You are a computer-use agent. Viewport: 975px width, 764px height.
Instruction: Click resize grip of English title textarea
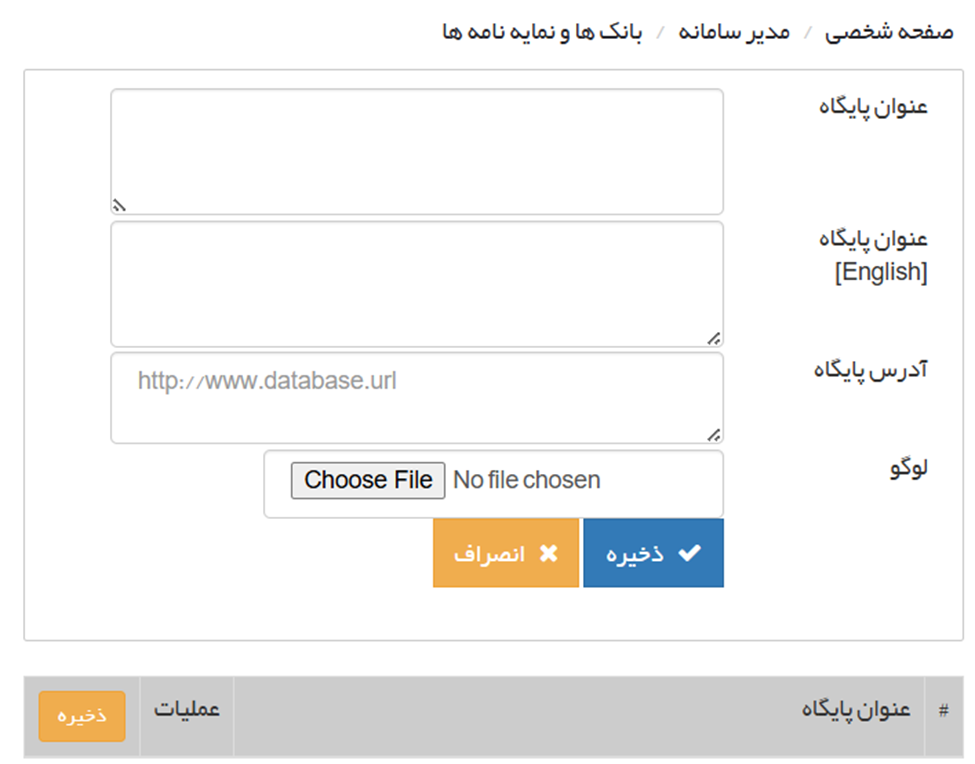[x=715, y=339]
